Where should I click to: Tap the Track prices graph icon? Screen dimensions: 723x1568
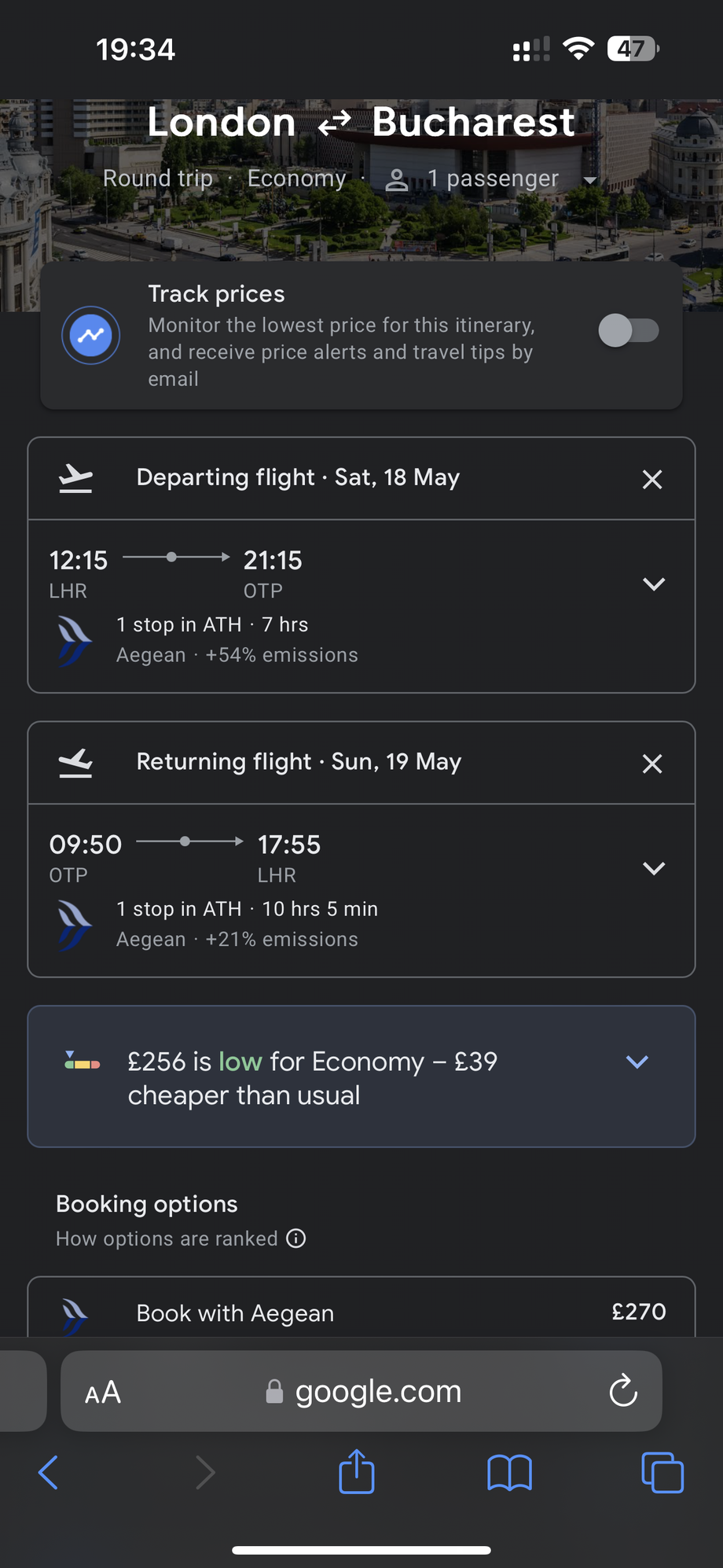pyautogui.click(x=91, y=335)
